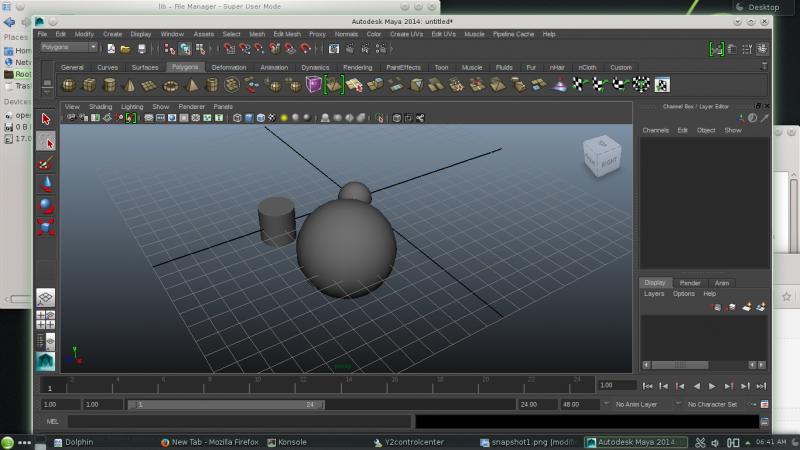Screen dimensions: 800x450
Task: Open the No Anim Layer dropdown arrow
Action: (606, 404)
